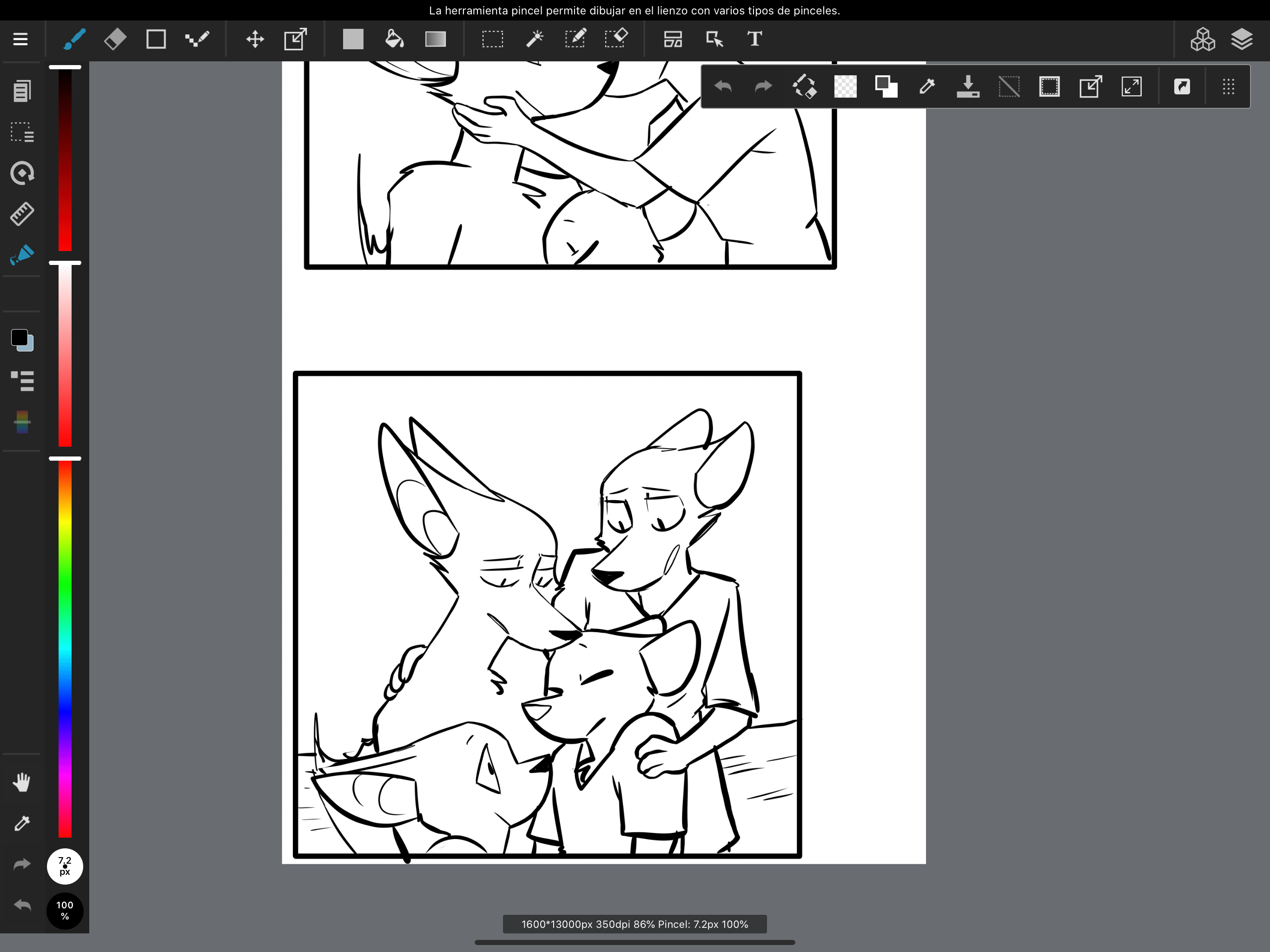Toggle full-screen canvas expand icon
Image resolution: width=1270 pixels, height=952 pixels.
tap(1131, 87)
